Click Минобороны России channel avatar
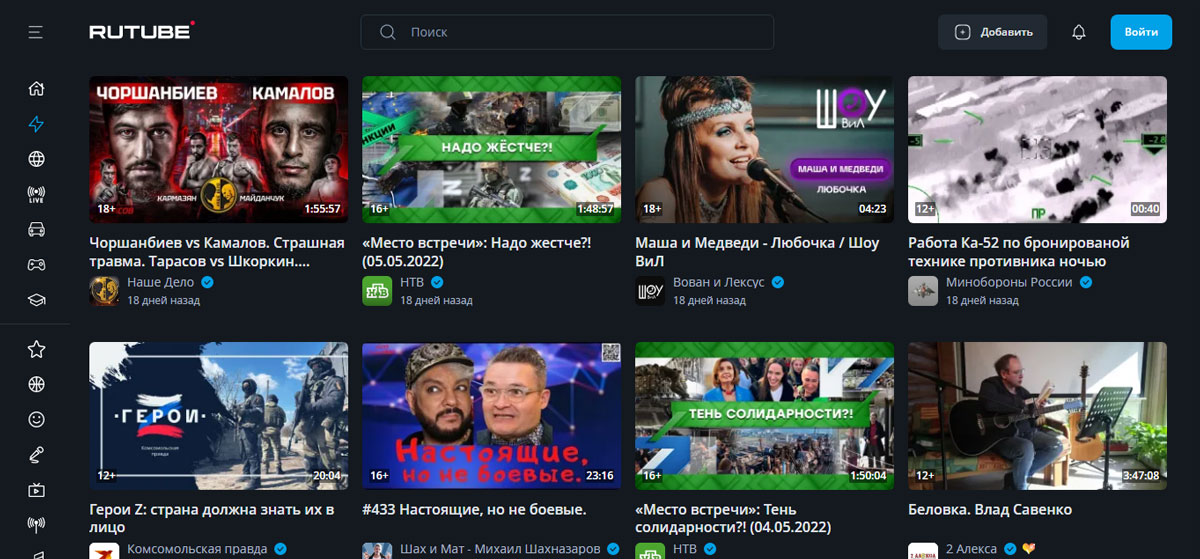The height and width of the screenshot is (559, 1200). pos(923,291)
